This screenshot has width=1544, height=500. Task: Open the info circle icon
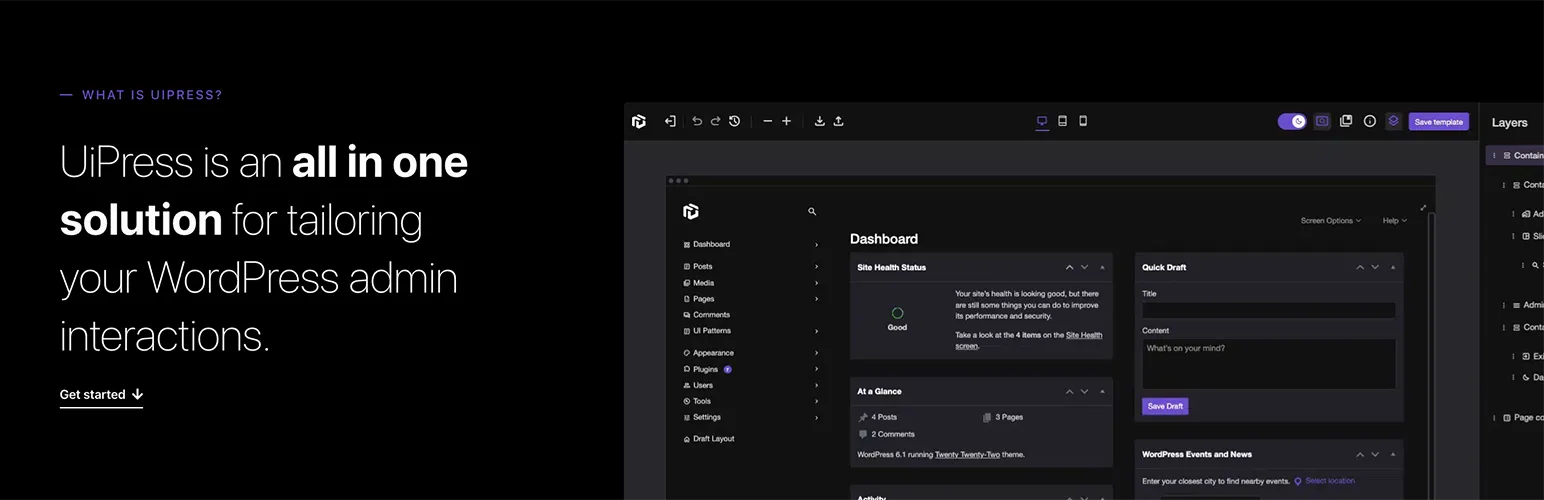[1370, 121]
